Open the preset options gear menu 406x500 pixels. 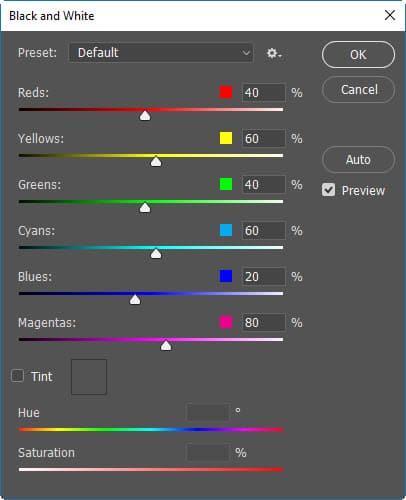[274, 53]
